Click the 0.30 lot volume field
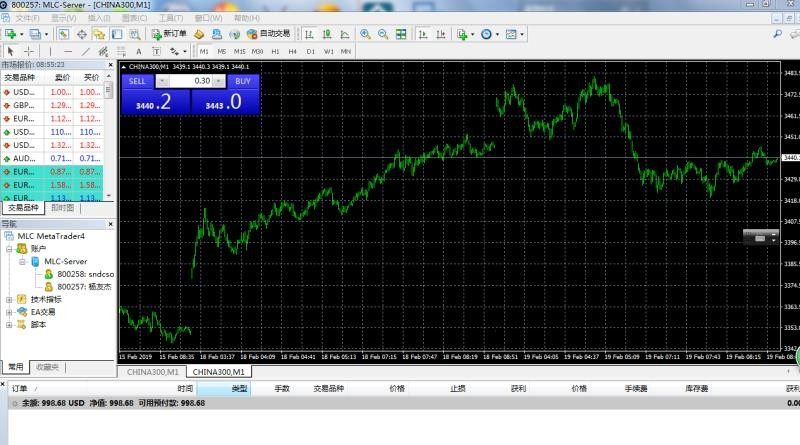Viewport: 800px width, 445px height. coord(196,81)
